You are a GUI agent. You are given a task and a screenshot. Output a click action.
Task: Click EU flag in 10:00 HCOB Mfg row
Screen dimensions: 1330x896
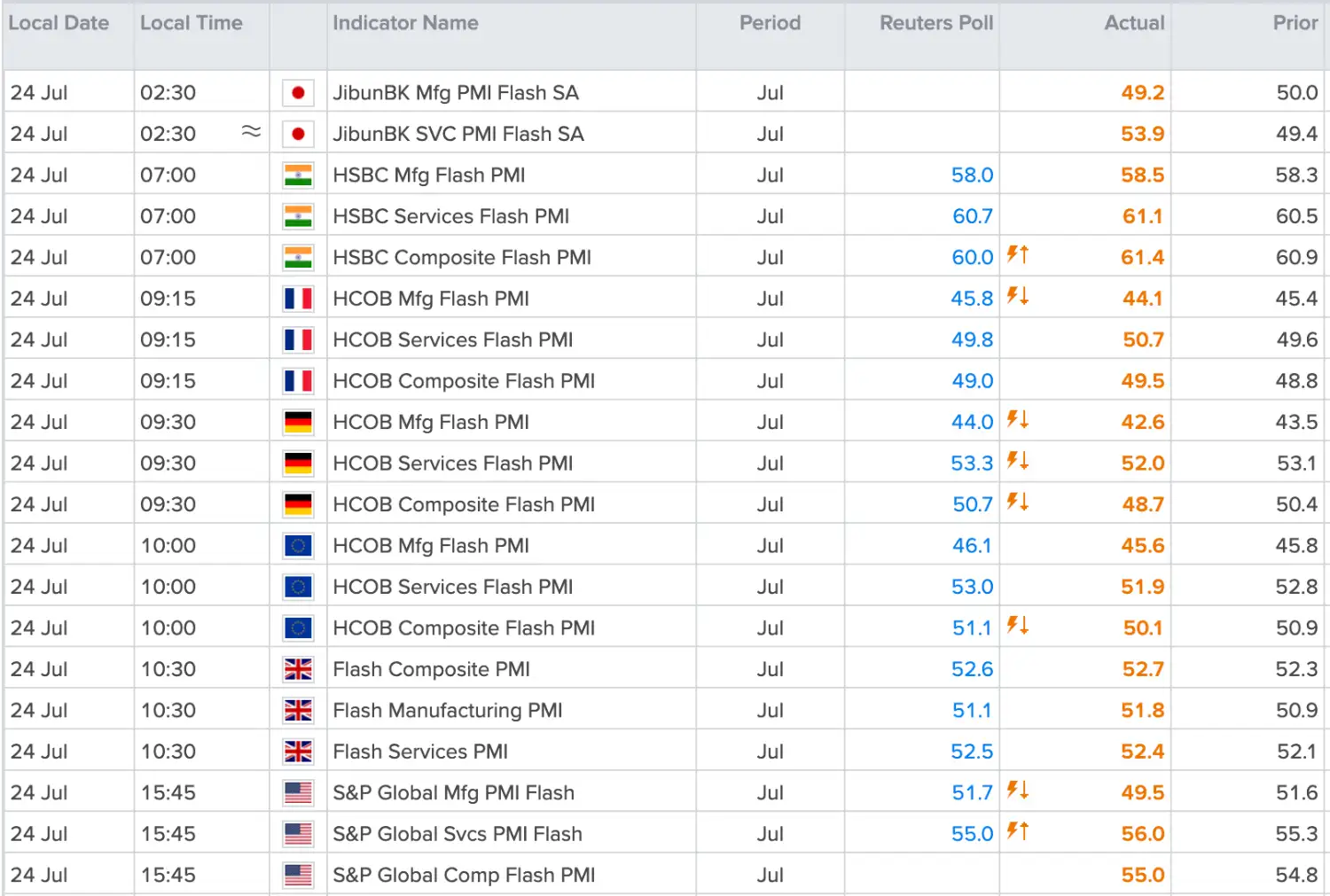298,546
